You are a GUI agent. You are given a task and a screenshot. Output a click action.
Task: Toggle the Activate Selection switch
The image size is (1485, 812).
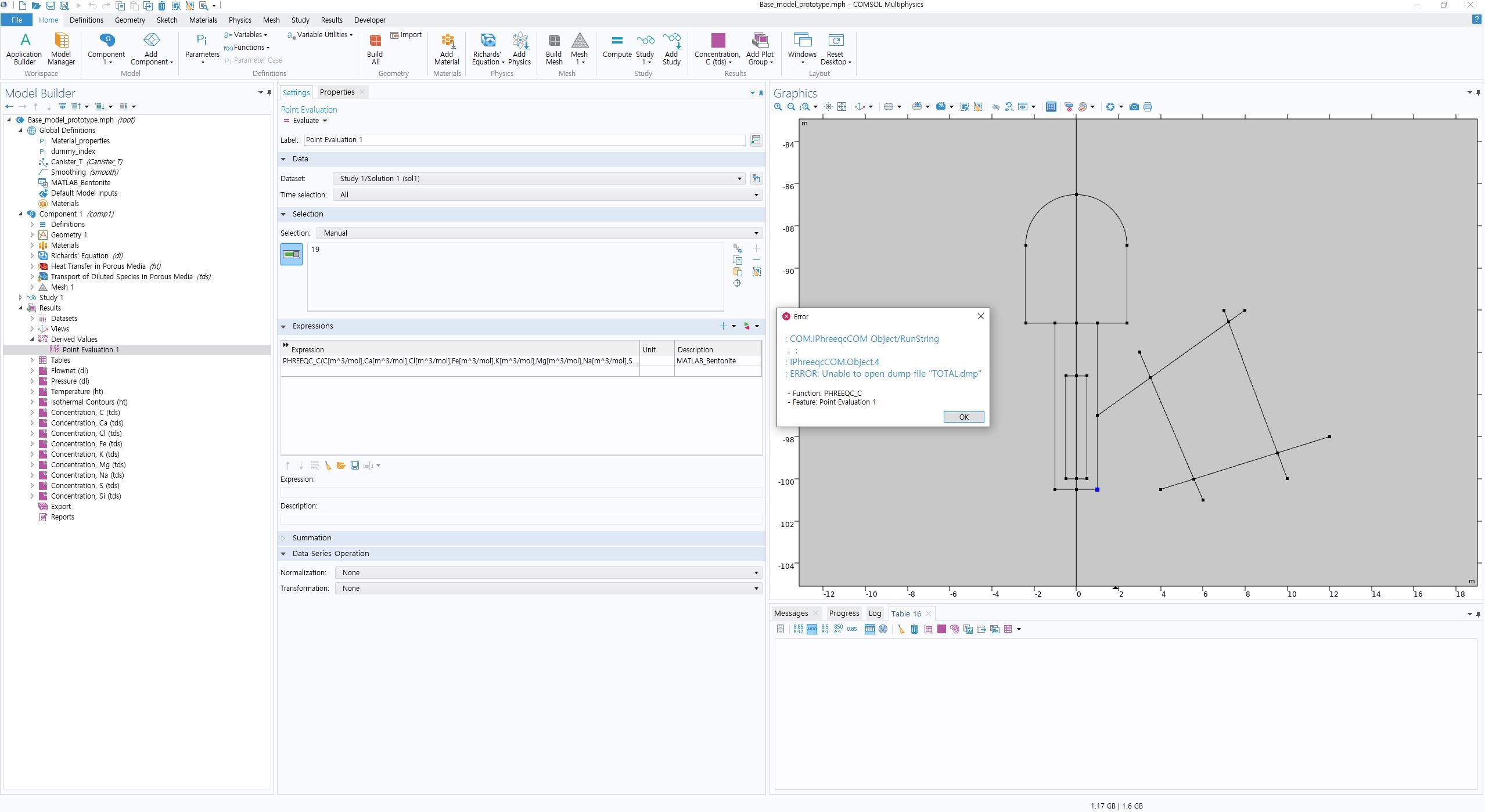click(x=292, y=254)
